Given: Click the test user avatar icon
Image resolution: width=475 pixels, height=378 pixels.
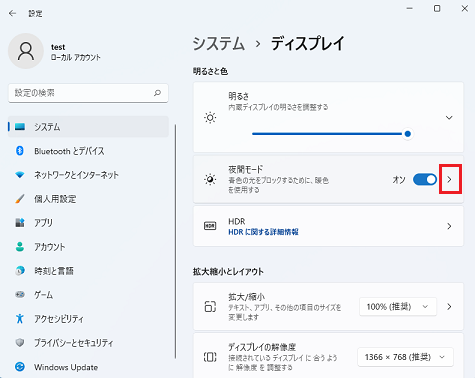Looking at the screenshot, I should tap(26, 51).
